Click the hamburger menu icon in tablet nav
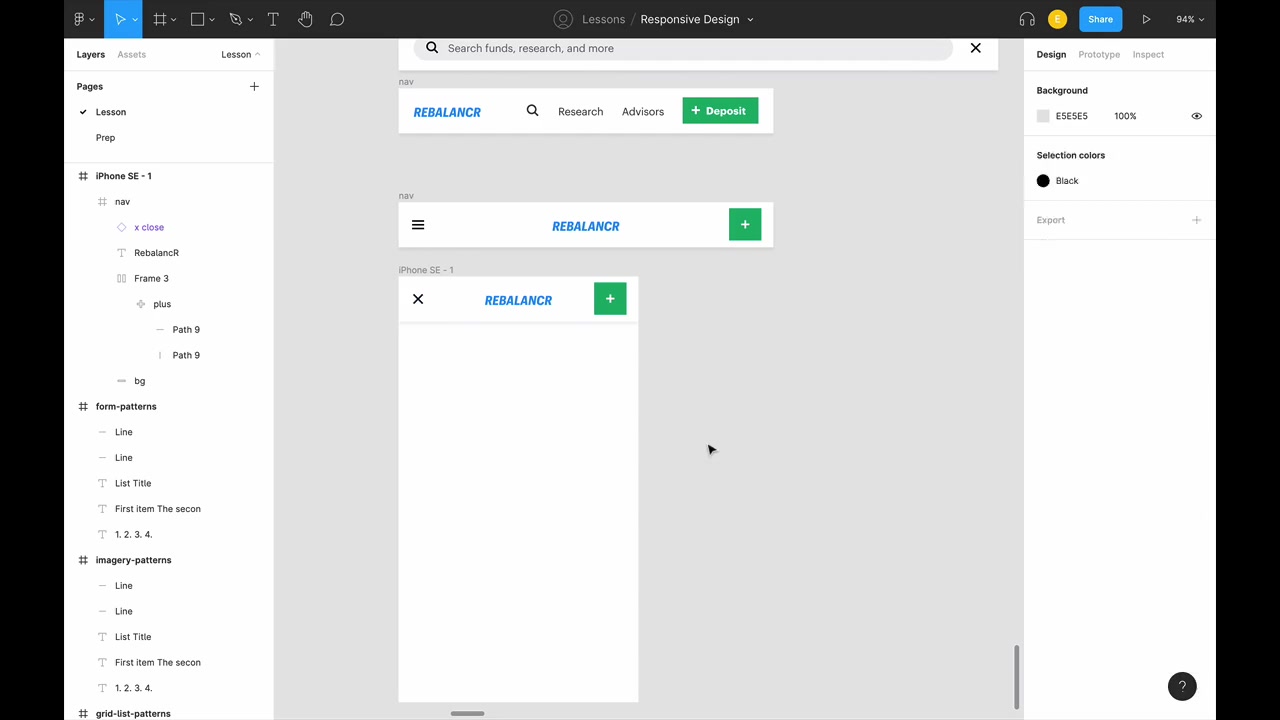The height and width of the screenshot is (720, 1280). click(418, 225)
